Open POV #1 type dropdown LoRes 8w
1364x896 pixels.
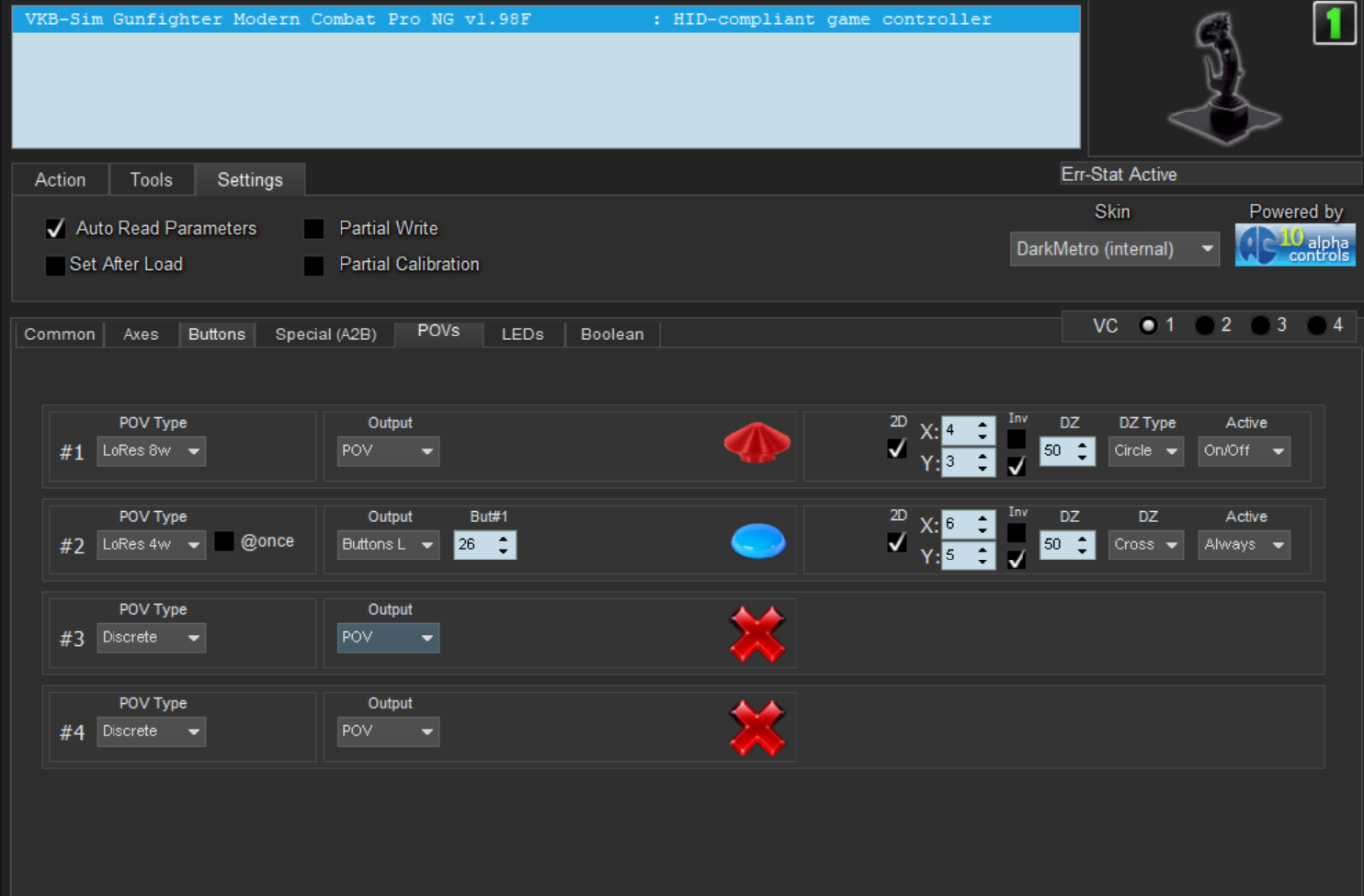151,451
